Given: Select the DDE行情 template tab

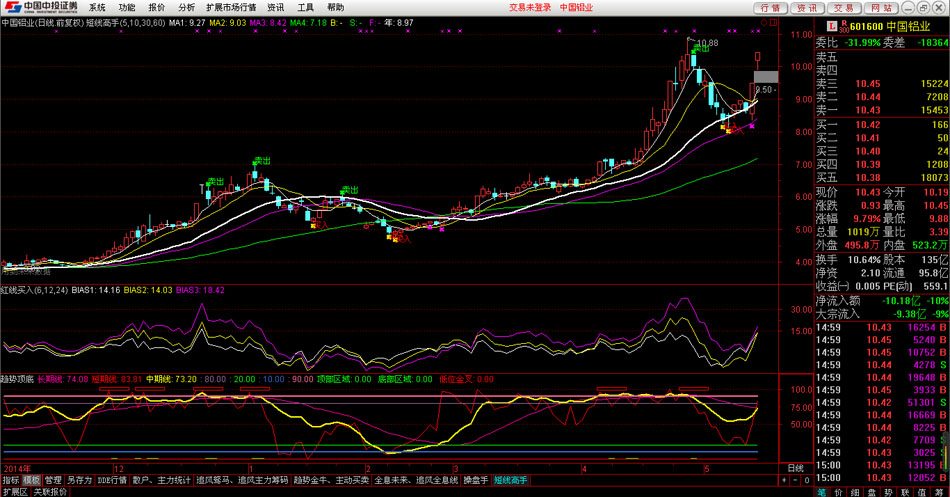Looking at the screenshot, I should tap(112, 480).
